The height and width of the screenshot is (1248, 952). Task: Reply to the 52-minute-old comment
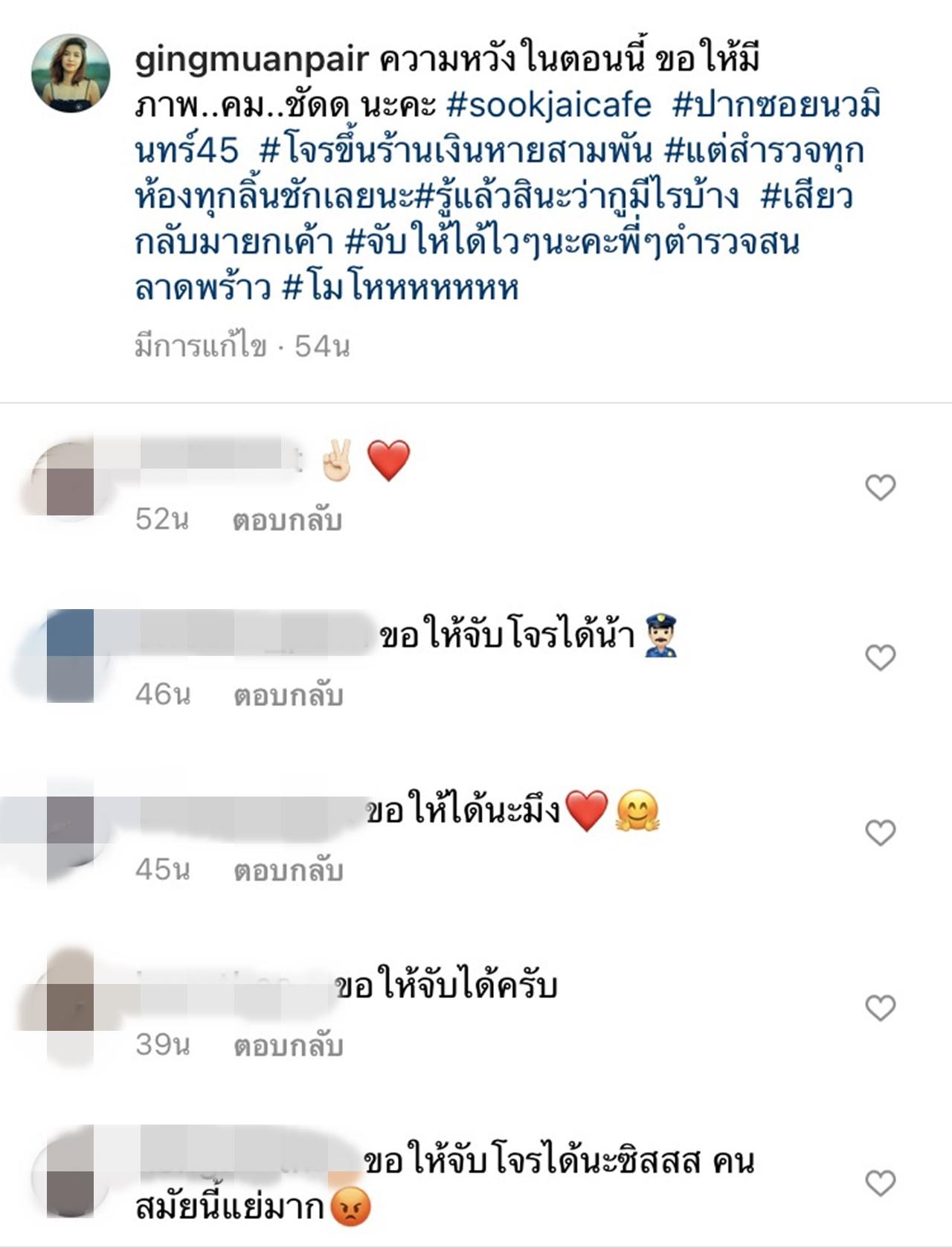287,520
